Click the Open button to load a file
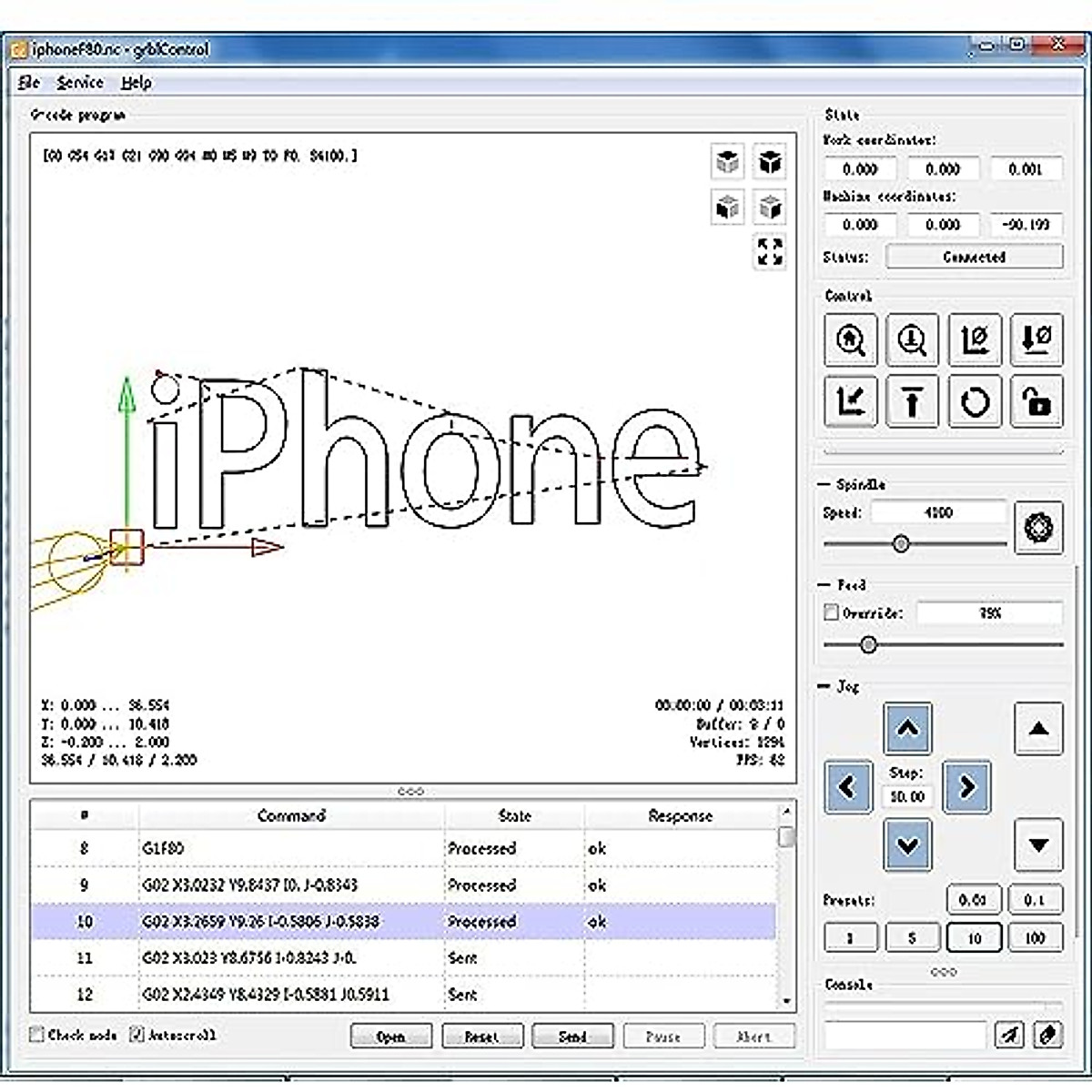This screenshot has height=1092, width=1092. point(391,1036)
